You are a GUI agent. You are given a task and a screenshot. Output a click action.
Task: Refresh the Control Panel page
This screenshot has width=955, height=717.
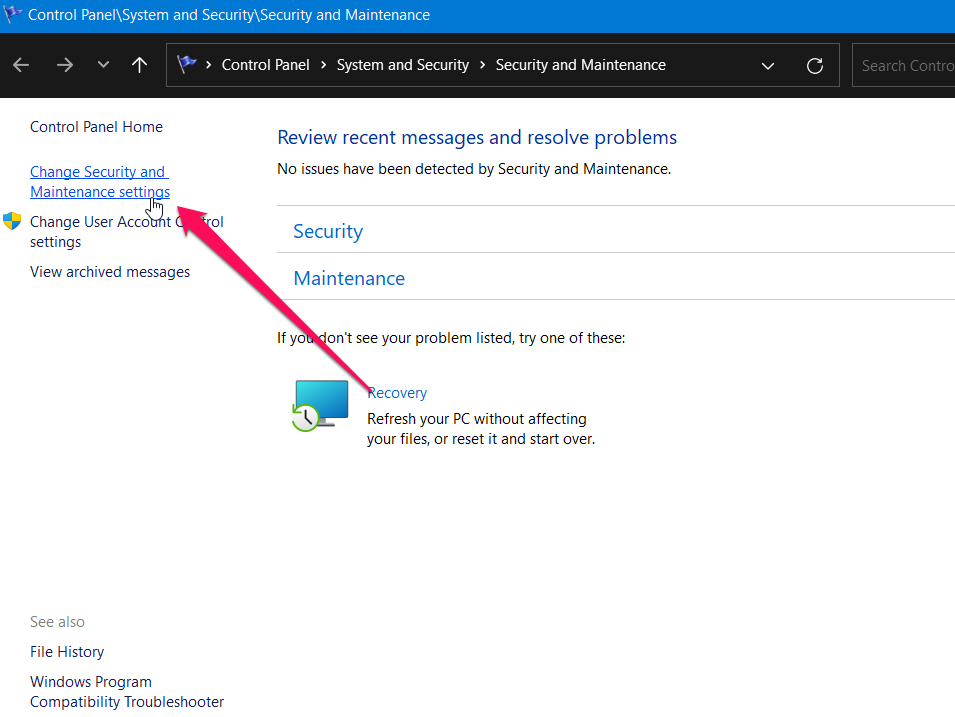pyautogui.click(x=815, y=65)
